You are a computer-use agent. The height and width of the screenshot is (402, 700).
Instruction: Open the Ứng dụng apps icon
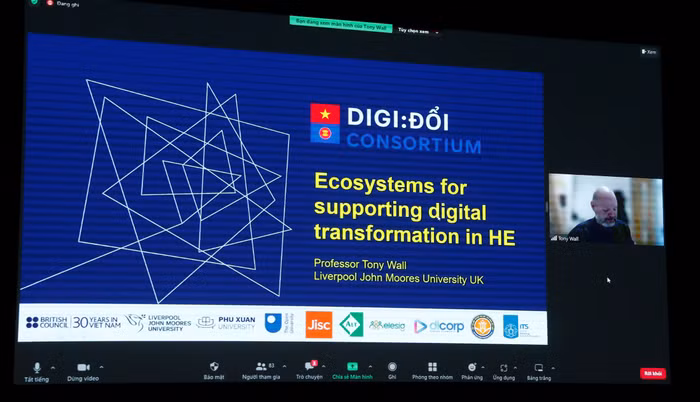[504, 371]
